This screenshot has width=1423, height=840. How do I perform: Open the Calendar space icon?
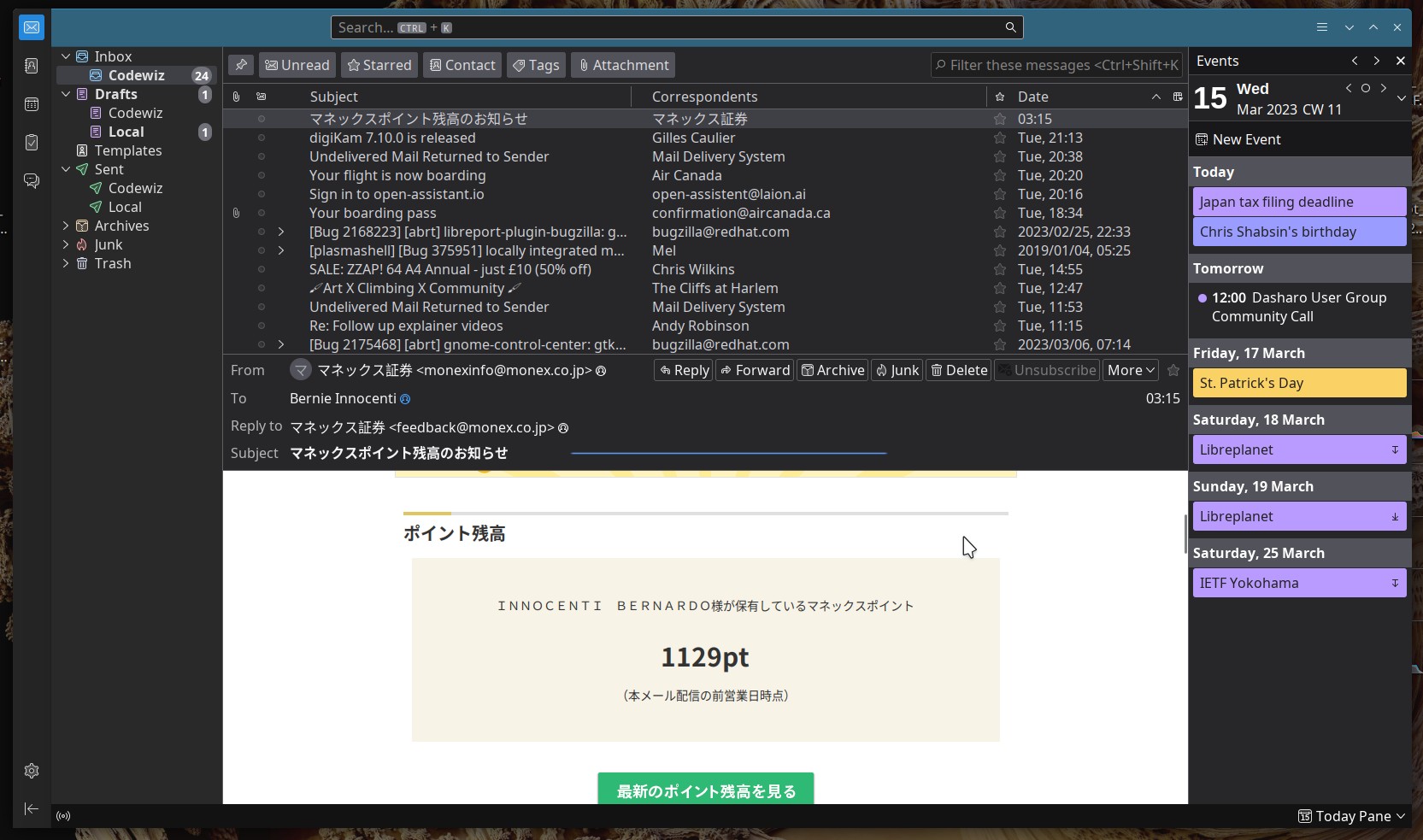[32, 104]
